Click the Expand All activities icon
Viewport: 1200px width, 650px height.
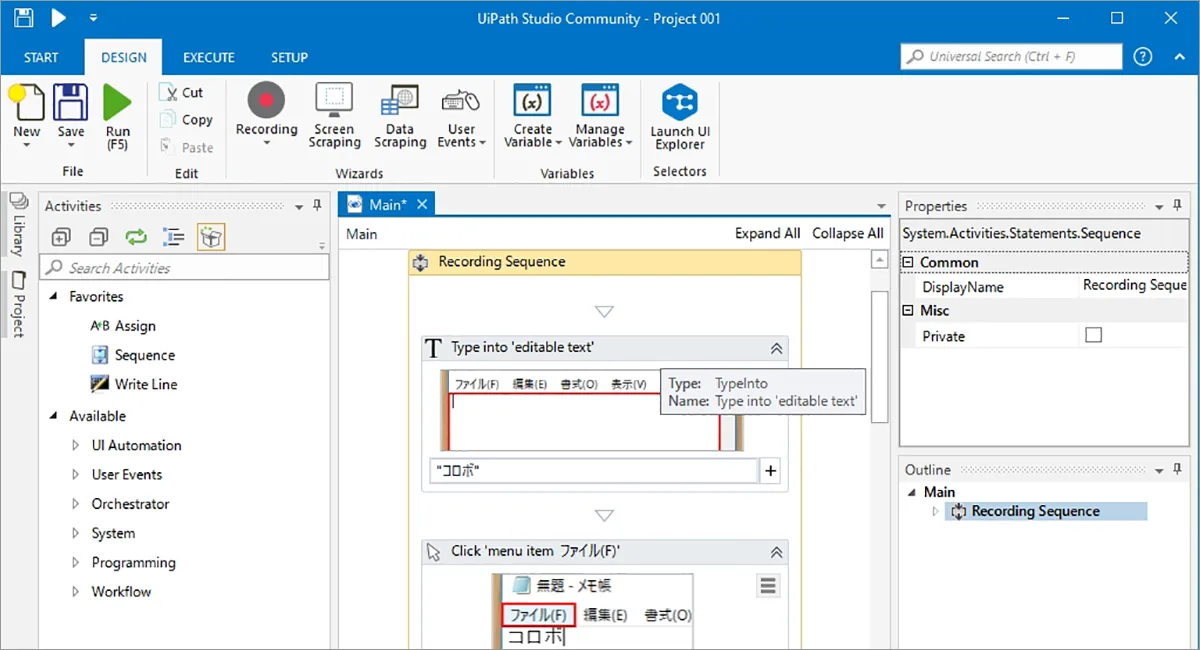click(x=61, y=237)
